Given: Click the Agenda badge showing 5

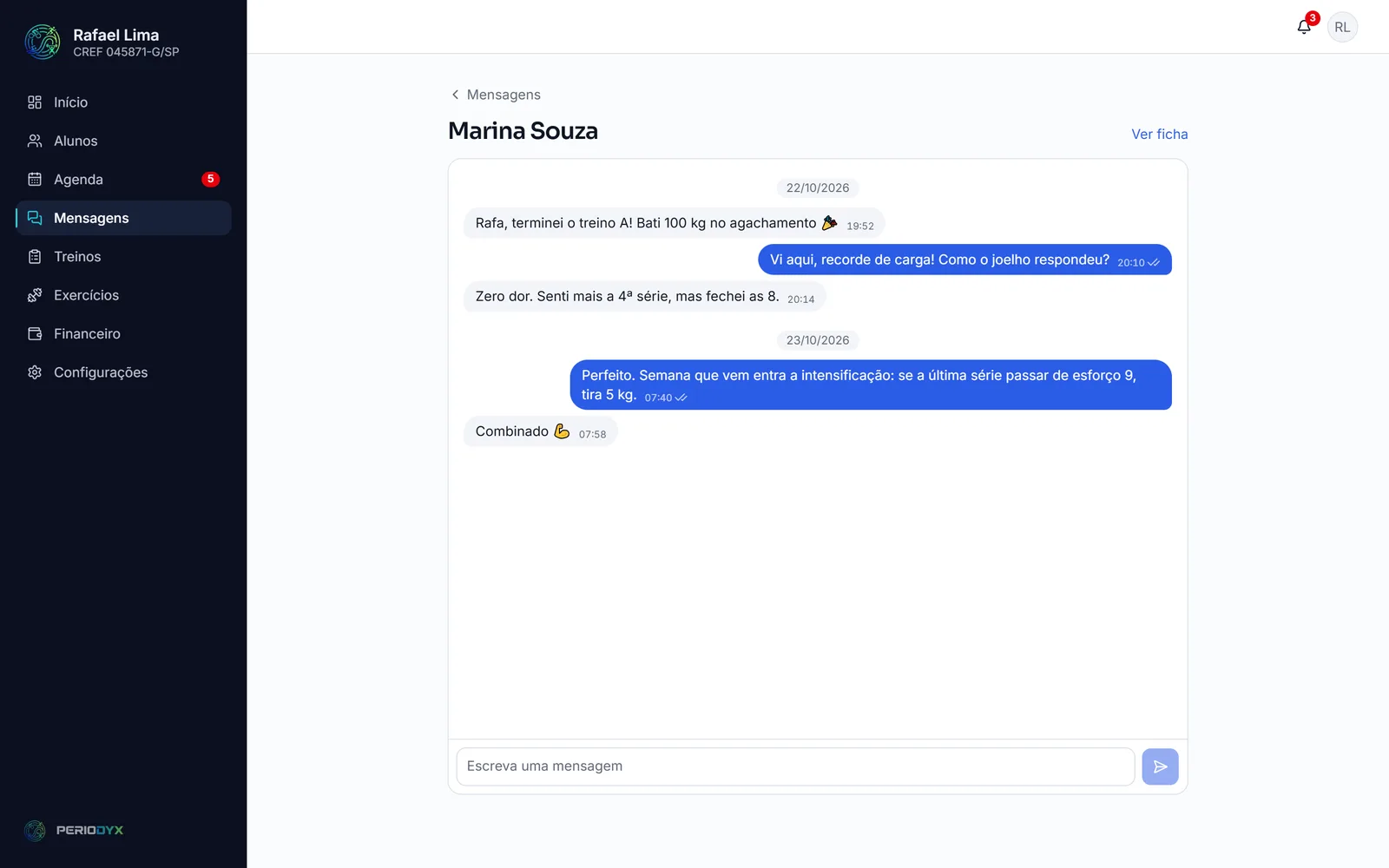Looking at the screenshot, I should [210, 180].
